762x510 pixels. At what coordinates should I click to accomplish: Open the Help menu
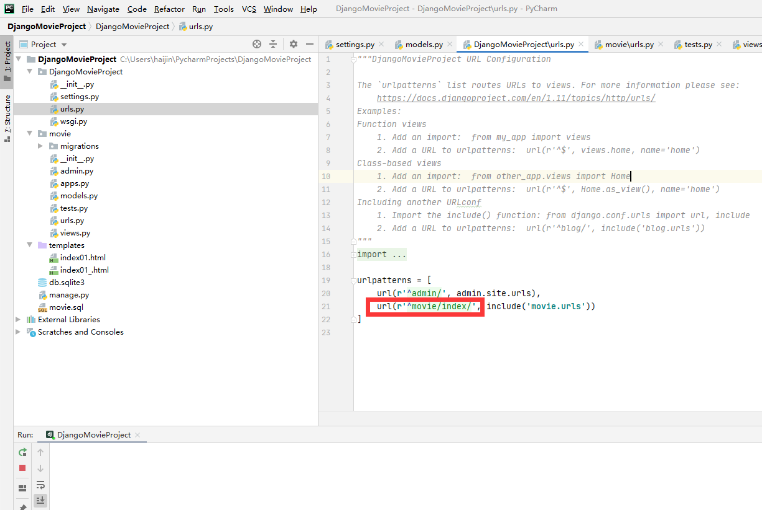tap(309, 9)
